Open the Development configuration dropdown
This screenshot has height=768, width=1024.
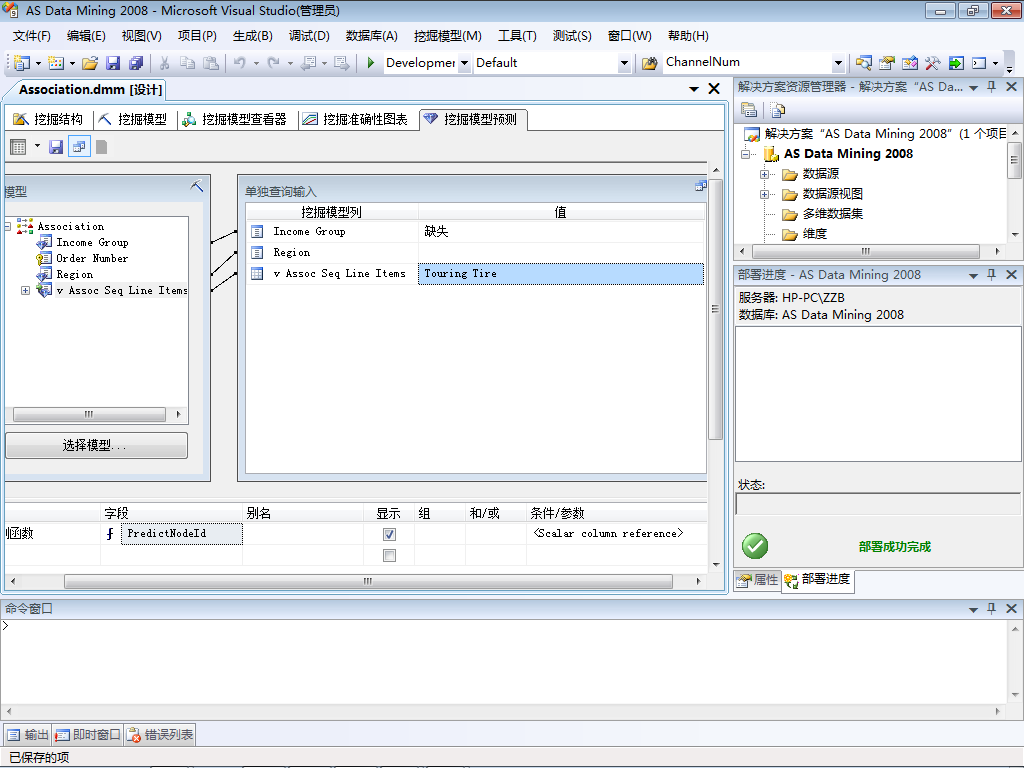click(464, 63)
